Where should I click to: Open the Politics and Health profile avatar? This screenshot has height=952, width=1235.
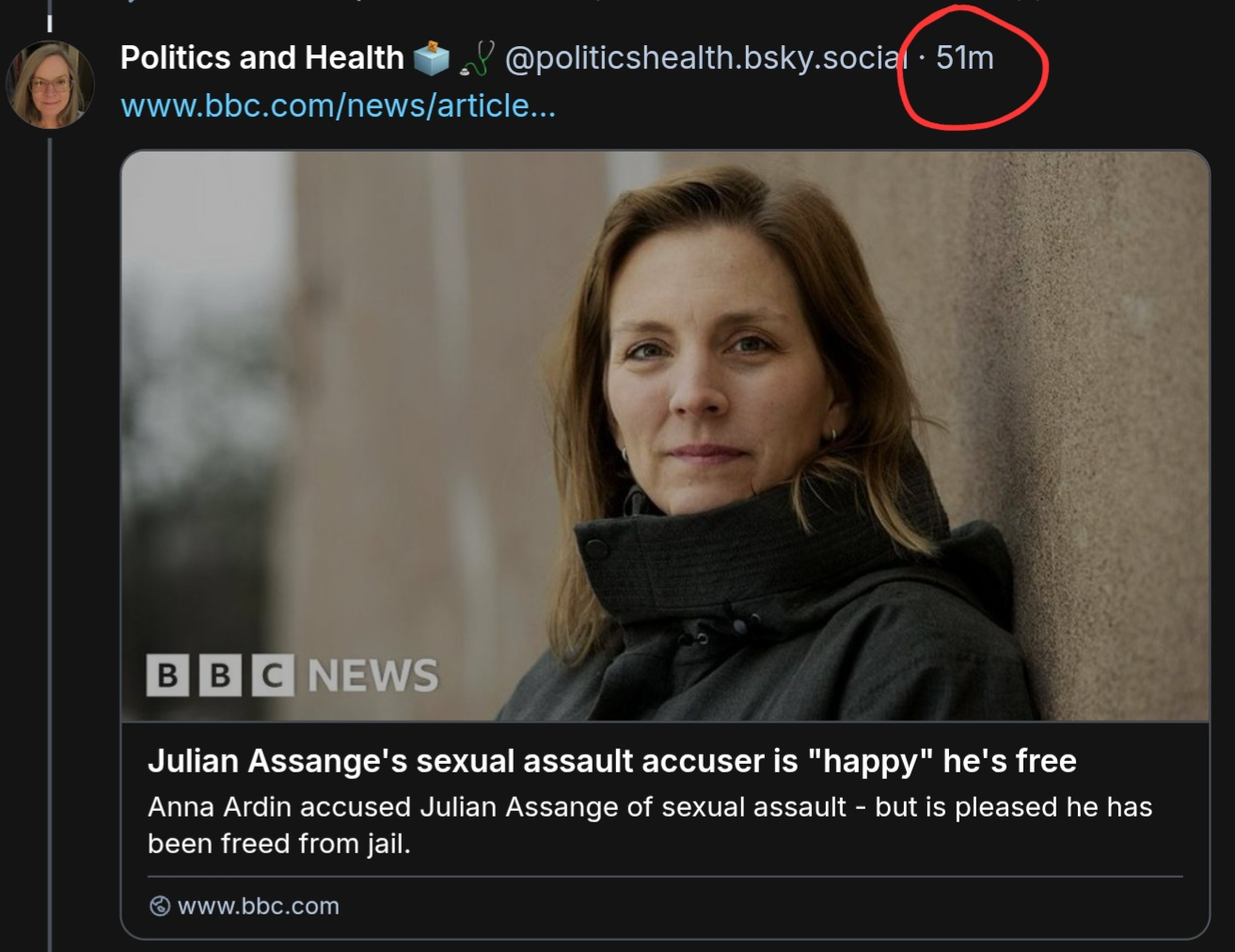point(50,85)
